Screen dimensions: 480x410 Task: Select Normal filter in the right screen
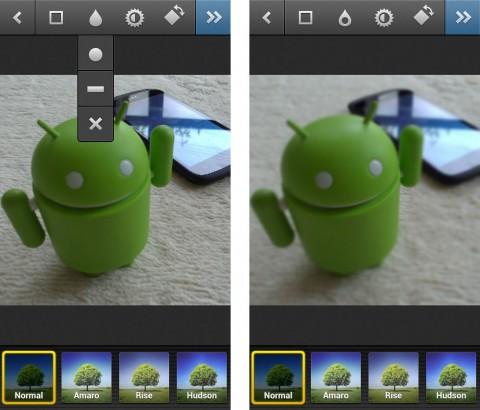coord(278,377)
